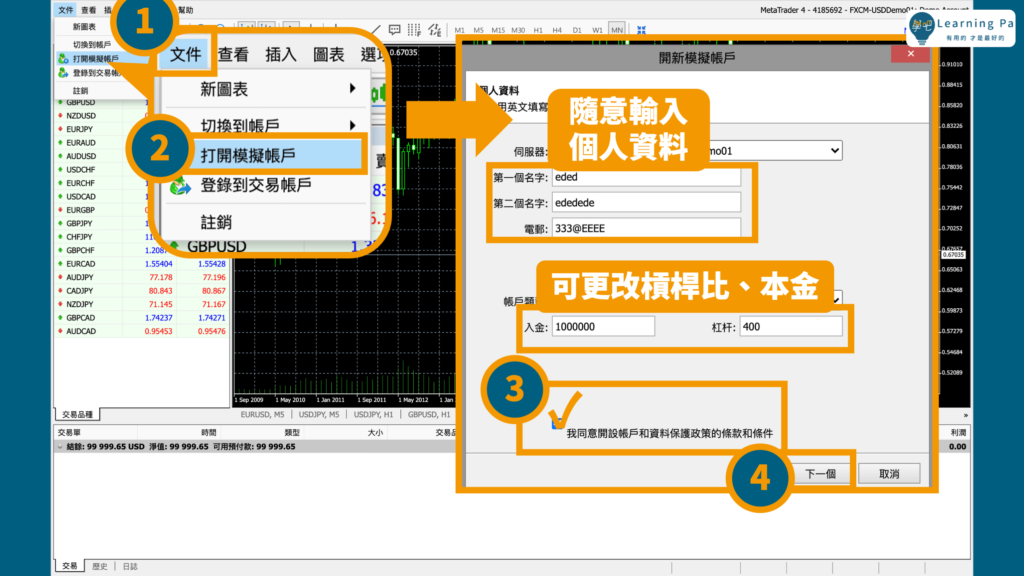
Task: Click the 電郵 input field
Action: [x=647, y=229]
